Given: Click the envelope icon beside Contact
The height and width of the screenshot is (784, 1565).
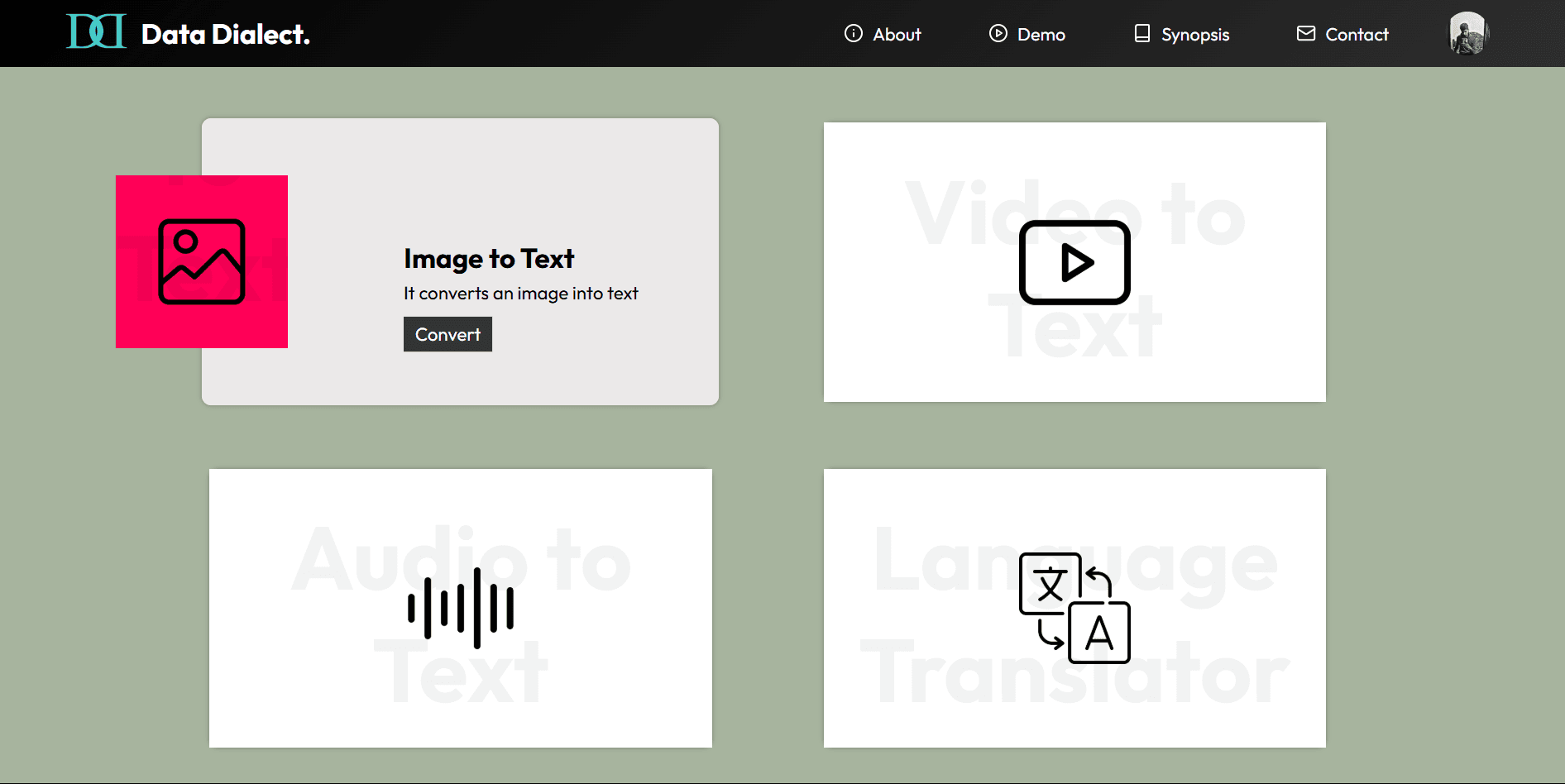Looking at the screenshot, I should [1306, 33].
